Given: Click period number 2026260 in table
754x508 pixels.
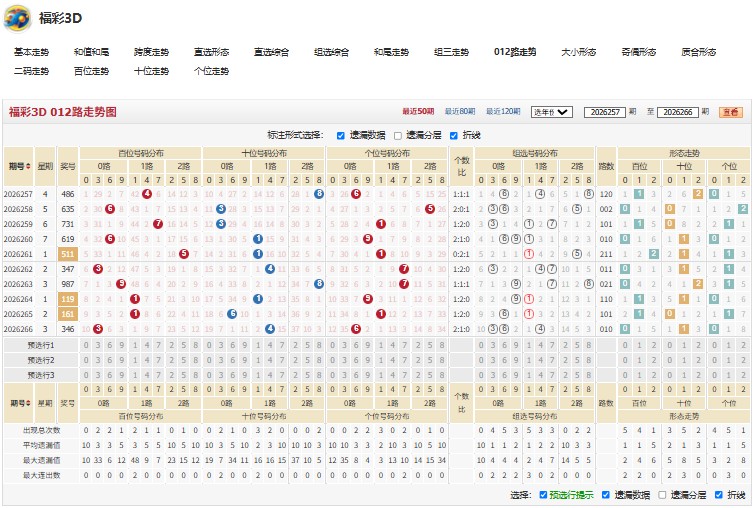Looking at the screenshot, I should coord(18,239).
